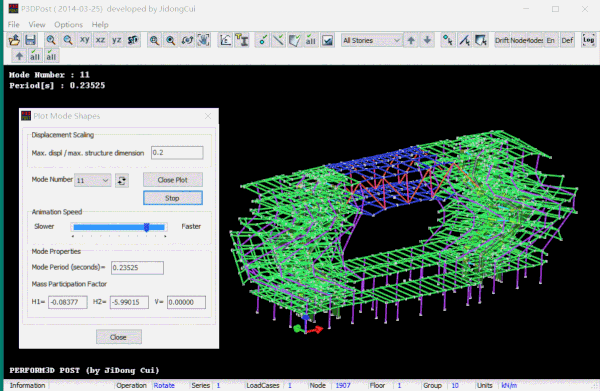600x391 pixels.
Task: Click the section shape T-I icon
Action: (x=242, y=40)
